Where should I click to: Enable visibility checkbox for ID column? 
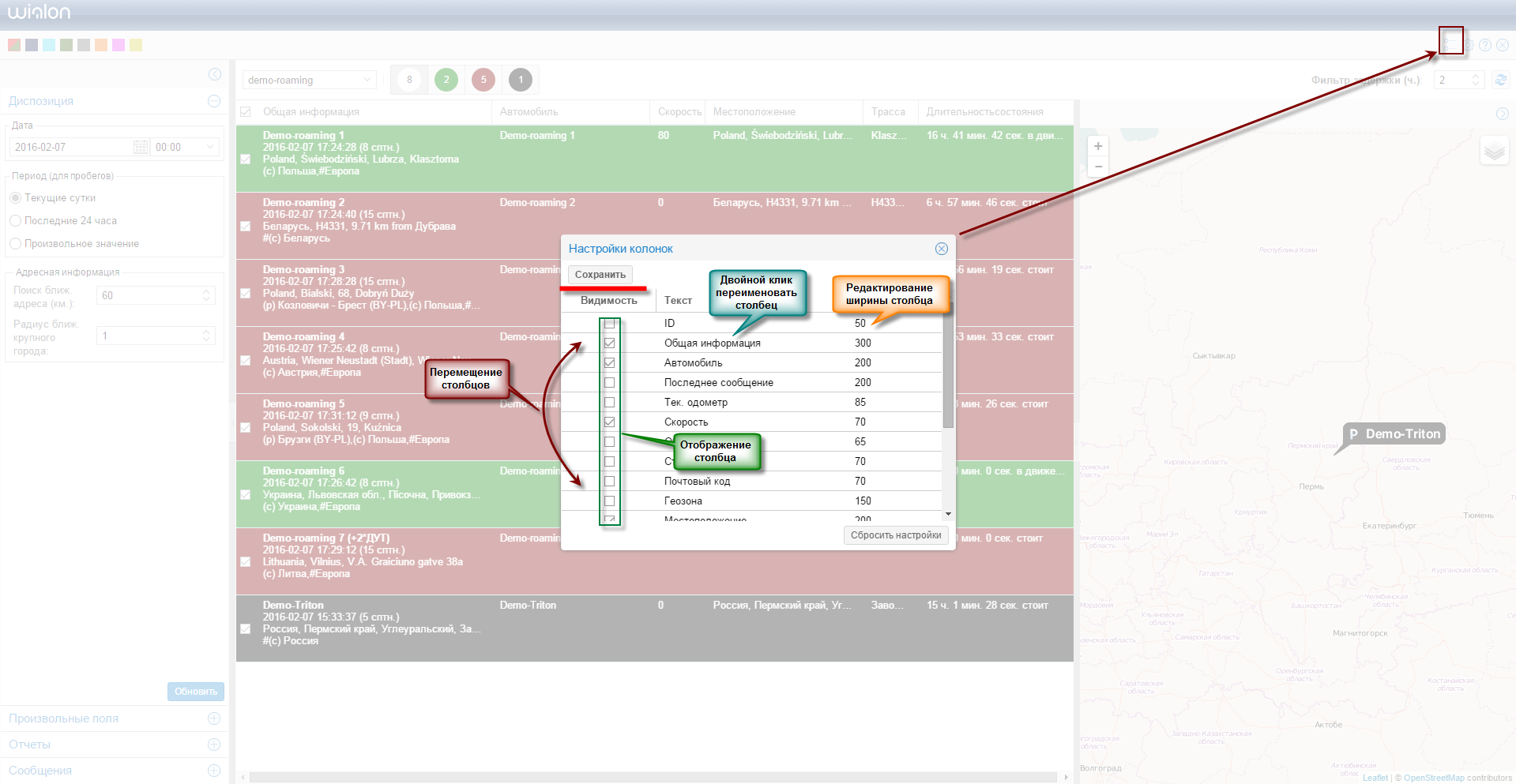click(x=609, y=324)
